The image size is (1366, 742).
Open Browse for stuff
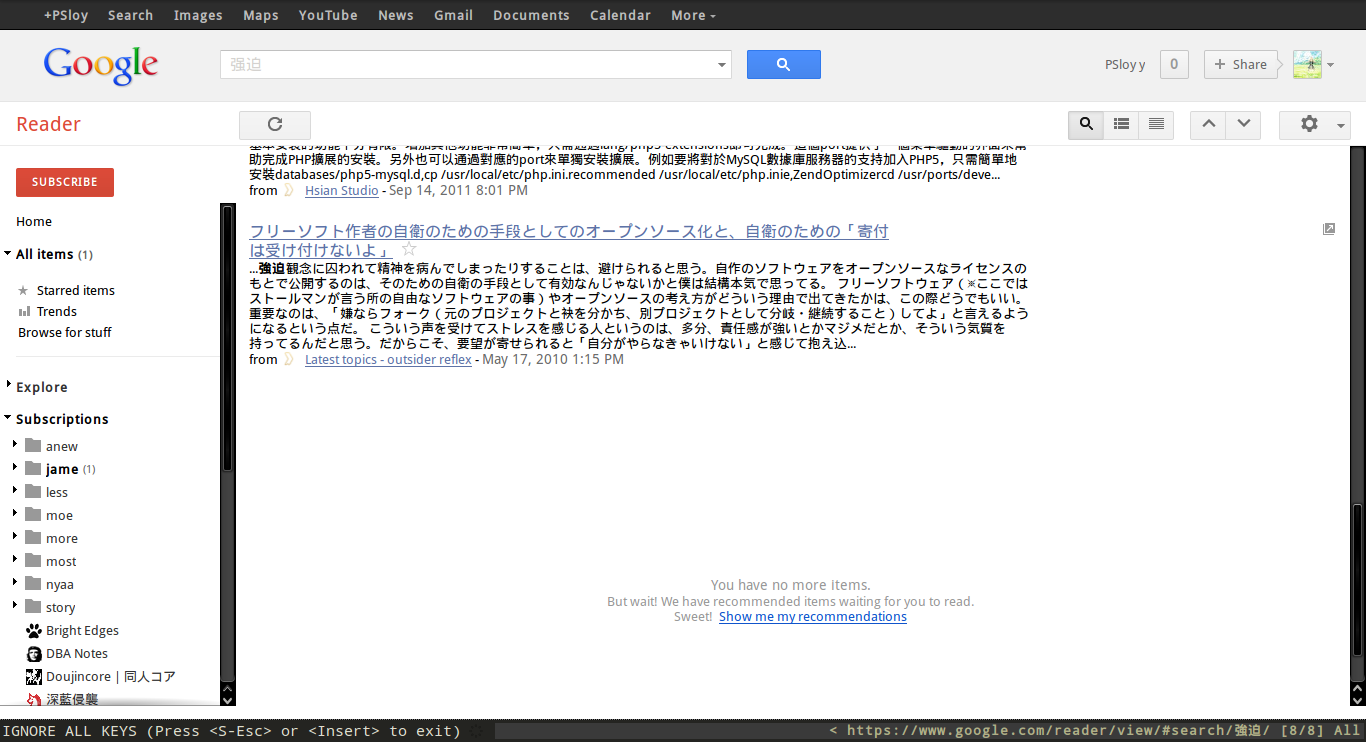[x=65, y=332]
